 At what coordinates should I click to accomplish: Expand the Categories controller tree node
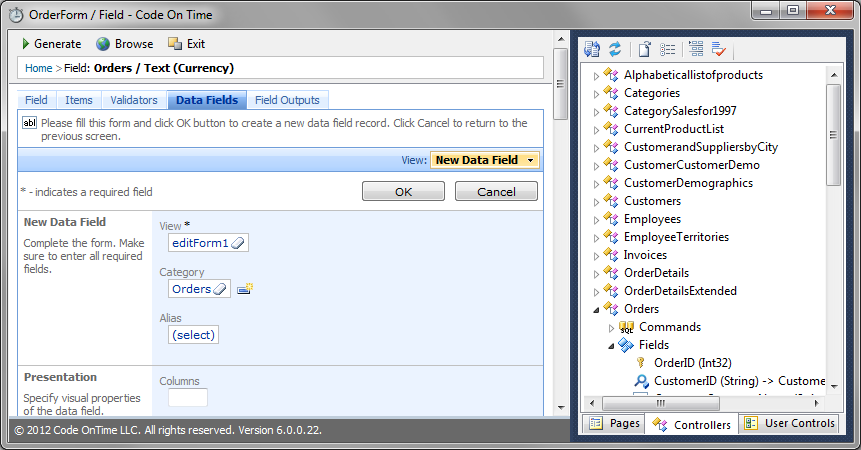(597, 93)
